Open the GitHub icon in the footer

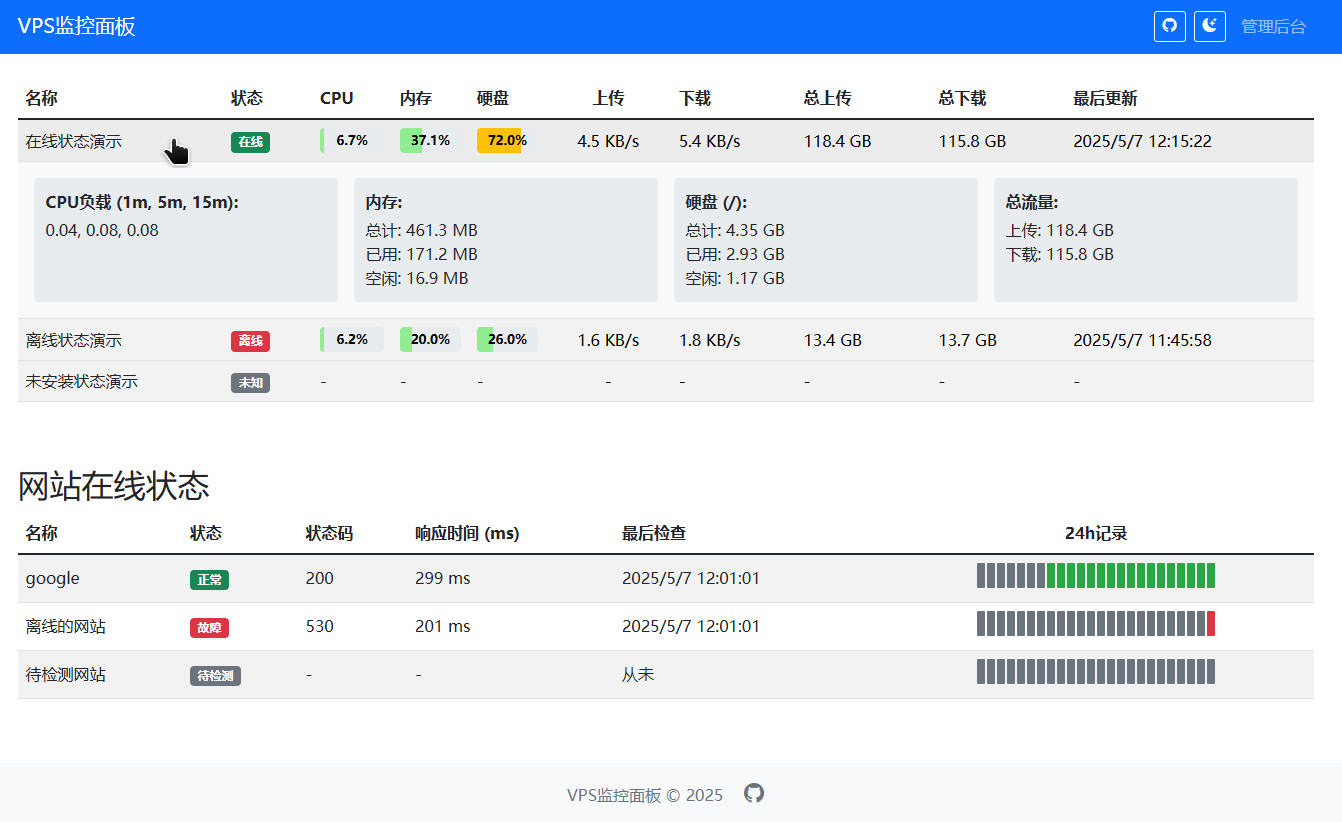754,793
